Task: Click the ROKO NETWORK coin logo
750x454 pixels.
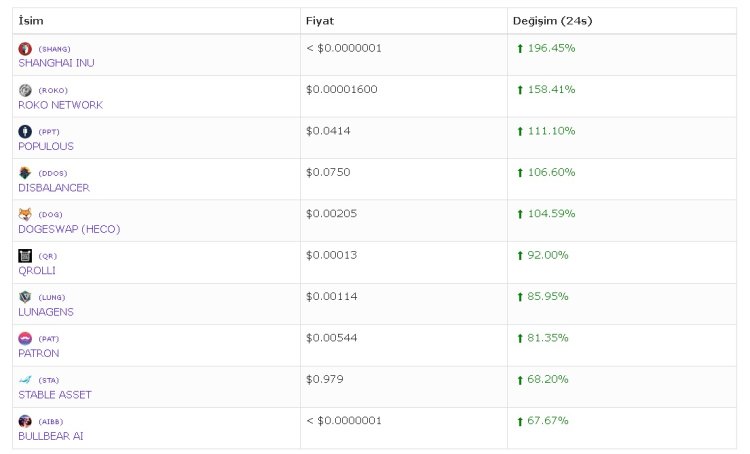Action: (25, 90)
